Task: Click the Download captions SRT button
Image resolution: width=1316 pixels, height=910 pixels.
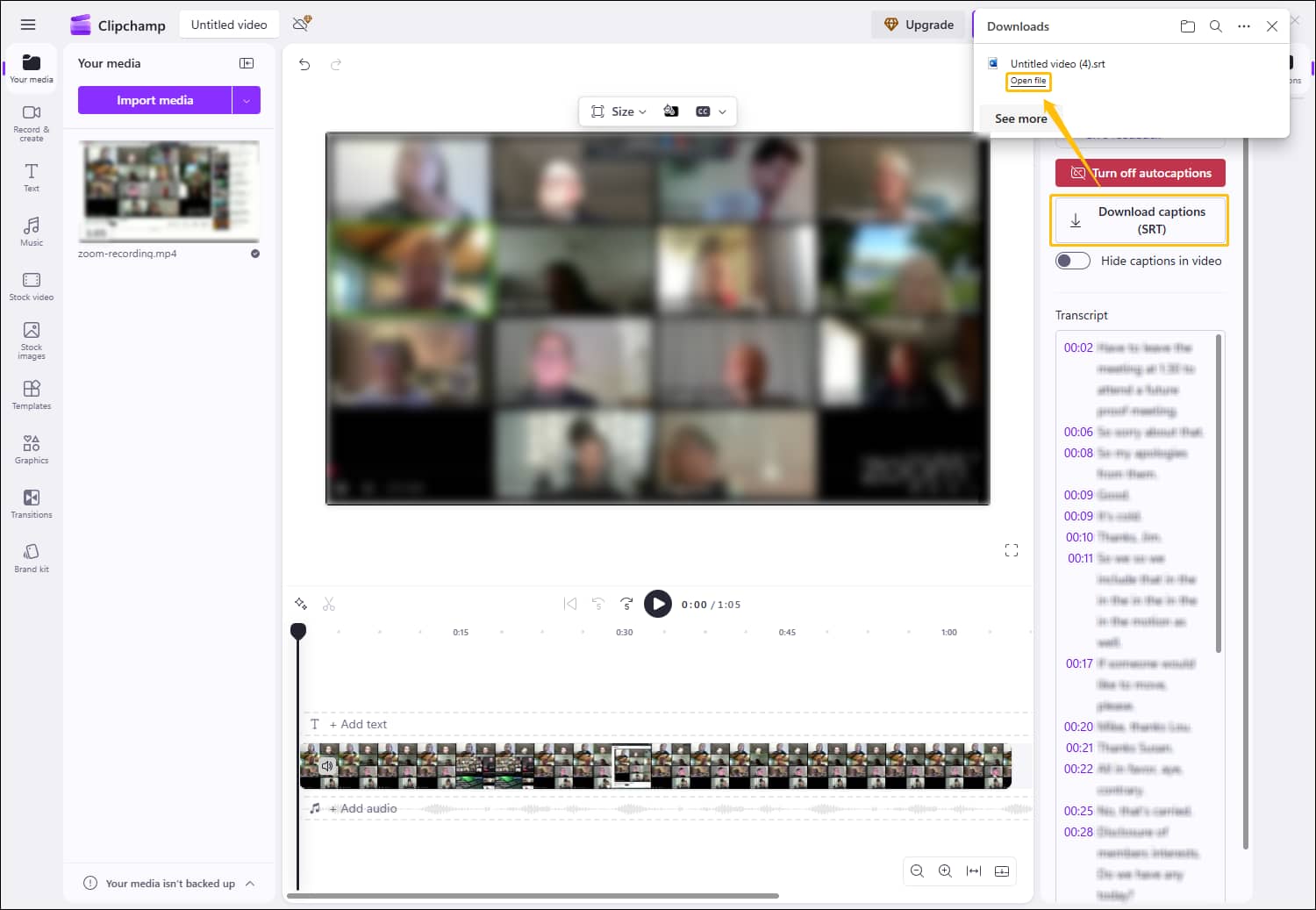Action: [x=1140, y=219]
